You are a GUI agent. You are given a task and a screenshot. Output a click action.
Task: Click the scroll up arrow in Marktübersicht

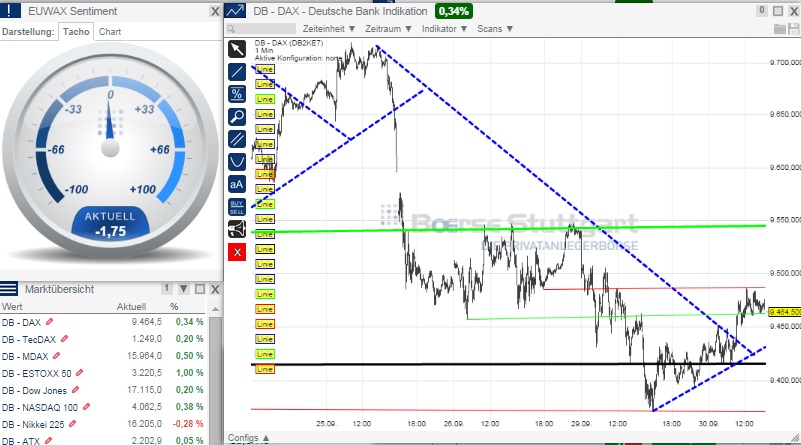(216, 309)
